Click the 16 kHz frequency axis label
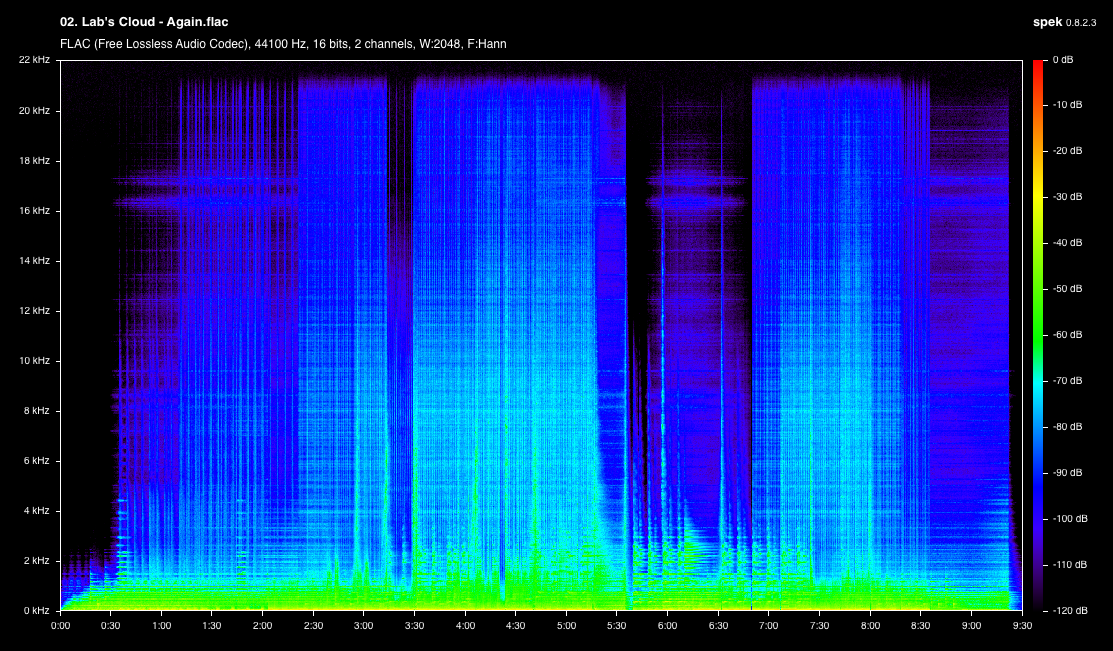1113x651 pixels. (34, 211)
